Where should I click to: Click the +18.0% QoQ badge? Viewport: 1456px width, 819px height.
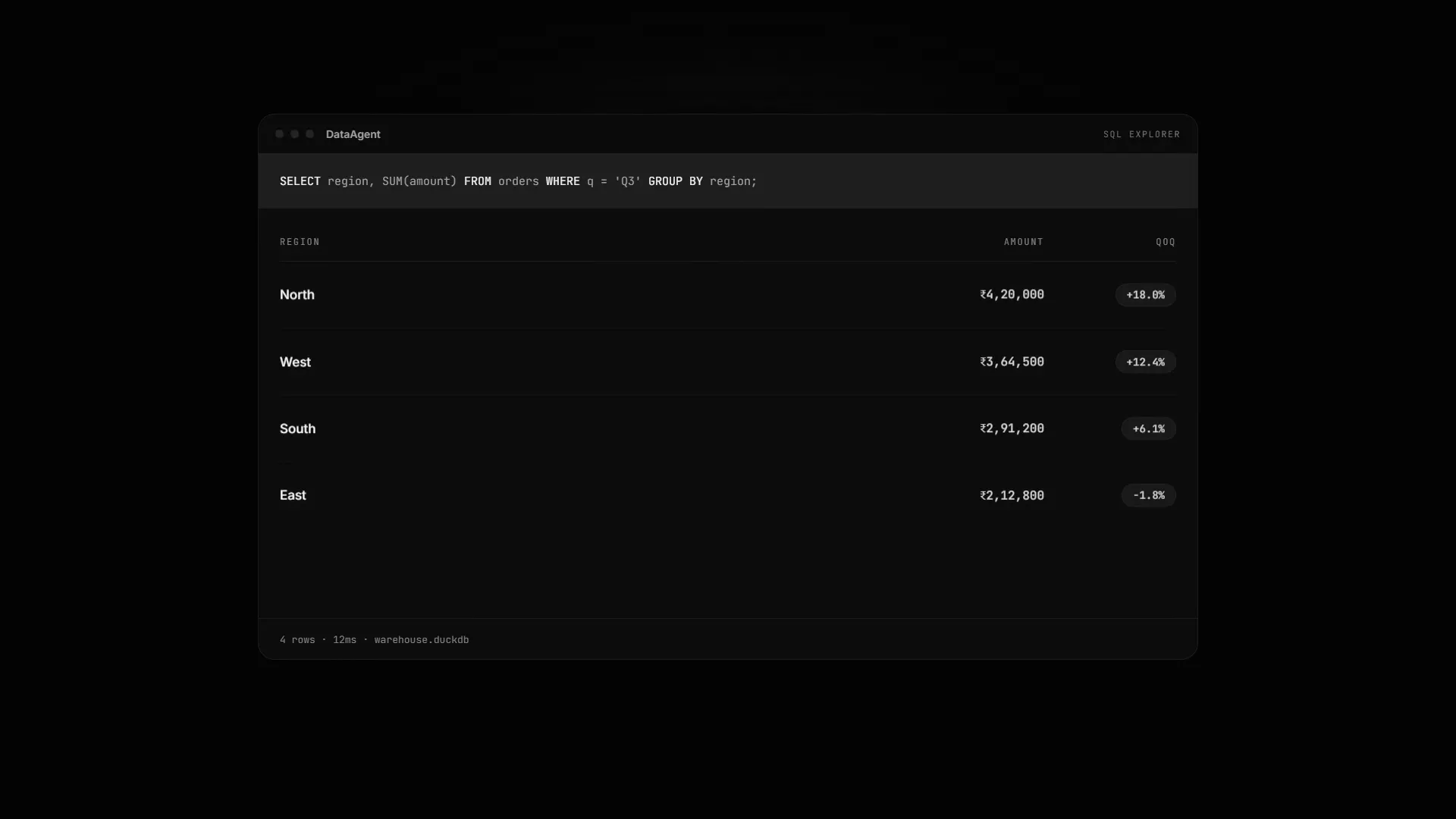click(1145, 295)
